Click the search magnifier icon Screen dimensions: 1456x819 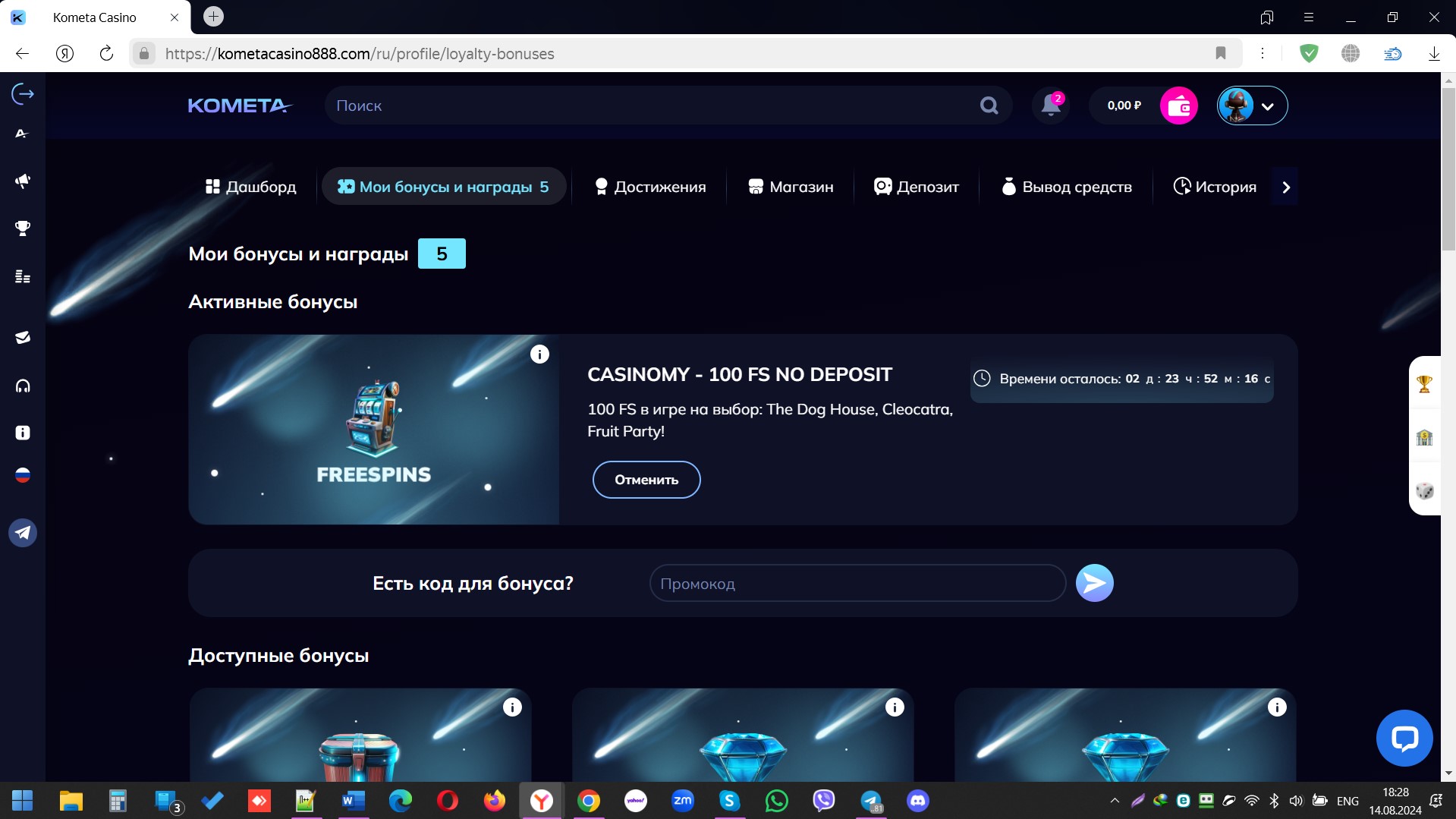click(x=989, y=106)
